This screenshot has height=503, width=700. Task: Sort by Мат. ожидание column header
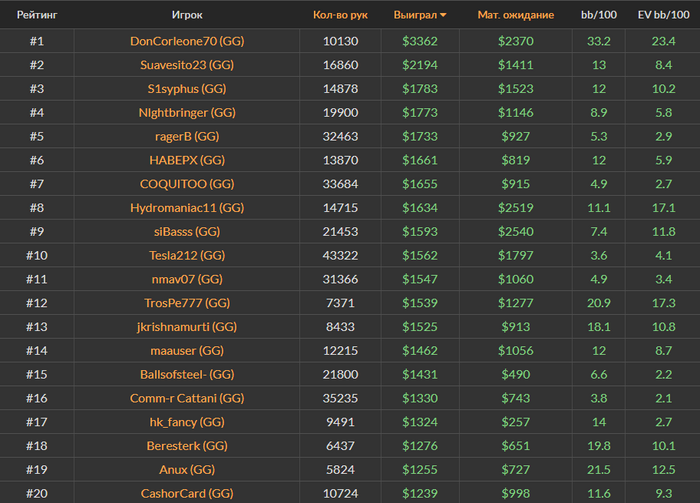pos(516,15)
